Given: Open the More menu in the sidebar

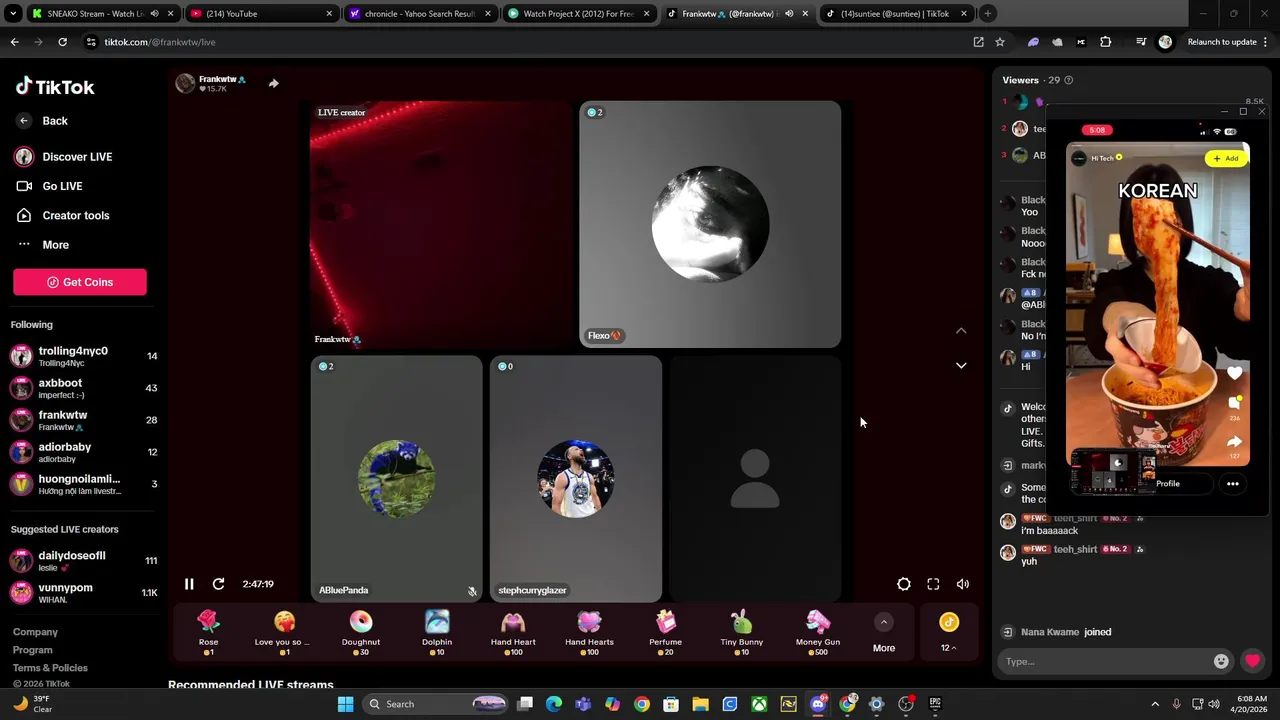Looking at the screenshot, I should pos(43,245).
